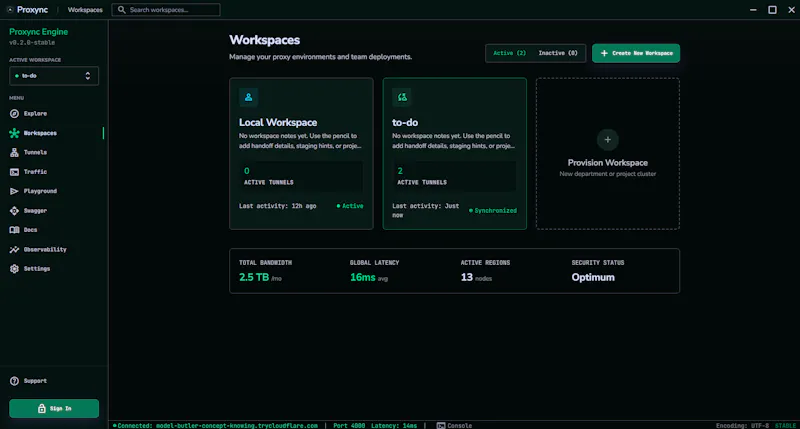Open the Console button in status bar
This screenshot has width=800, height=429.
tap(454, 425)
